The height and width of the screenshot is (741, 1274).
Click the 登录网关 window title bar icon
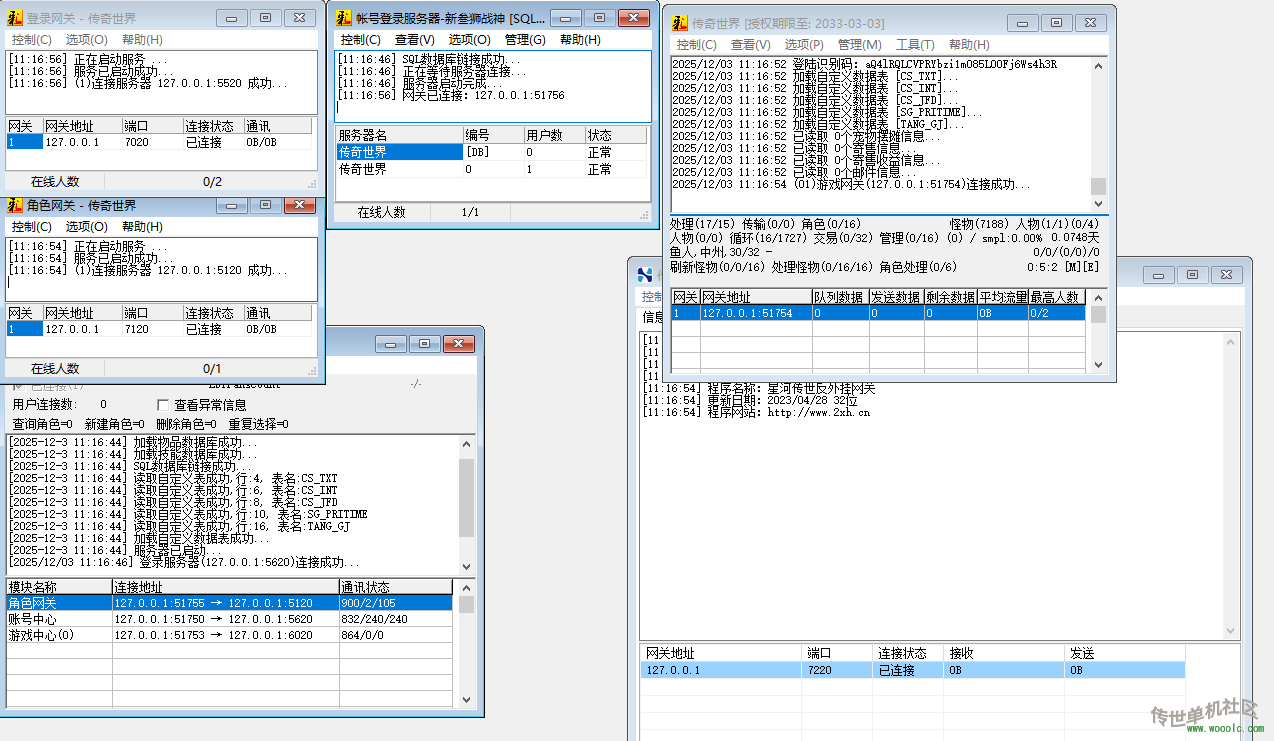click(x=15, y=18)
